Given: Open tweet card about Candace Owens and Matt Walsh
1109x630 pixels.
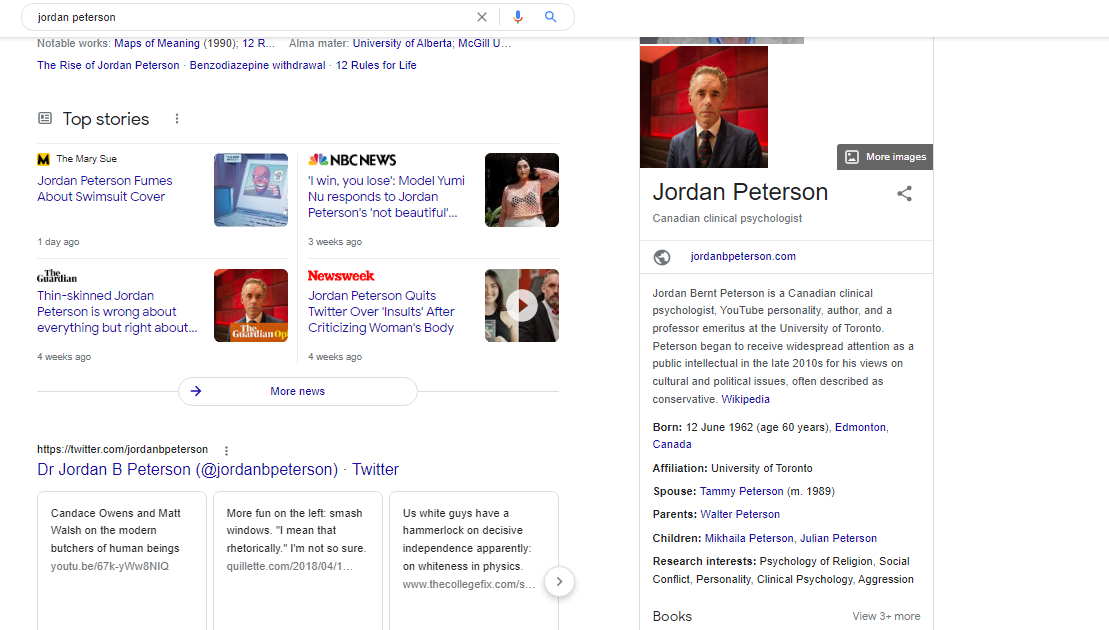Looking at the screenshot, I should pyautogui.click(x=122, y=560).
